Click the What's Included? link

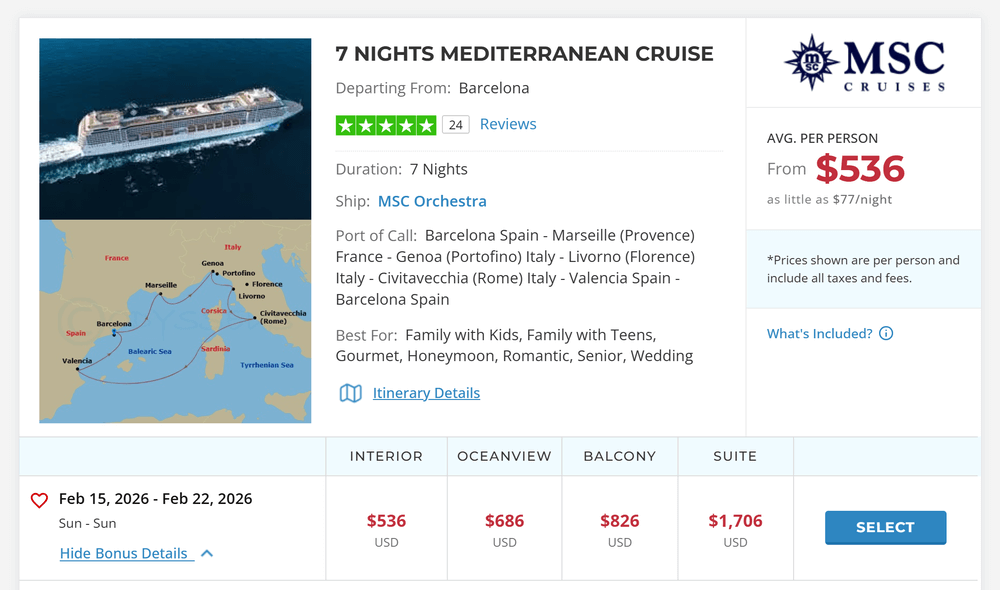[819, 333]
